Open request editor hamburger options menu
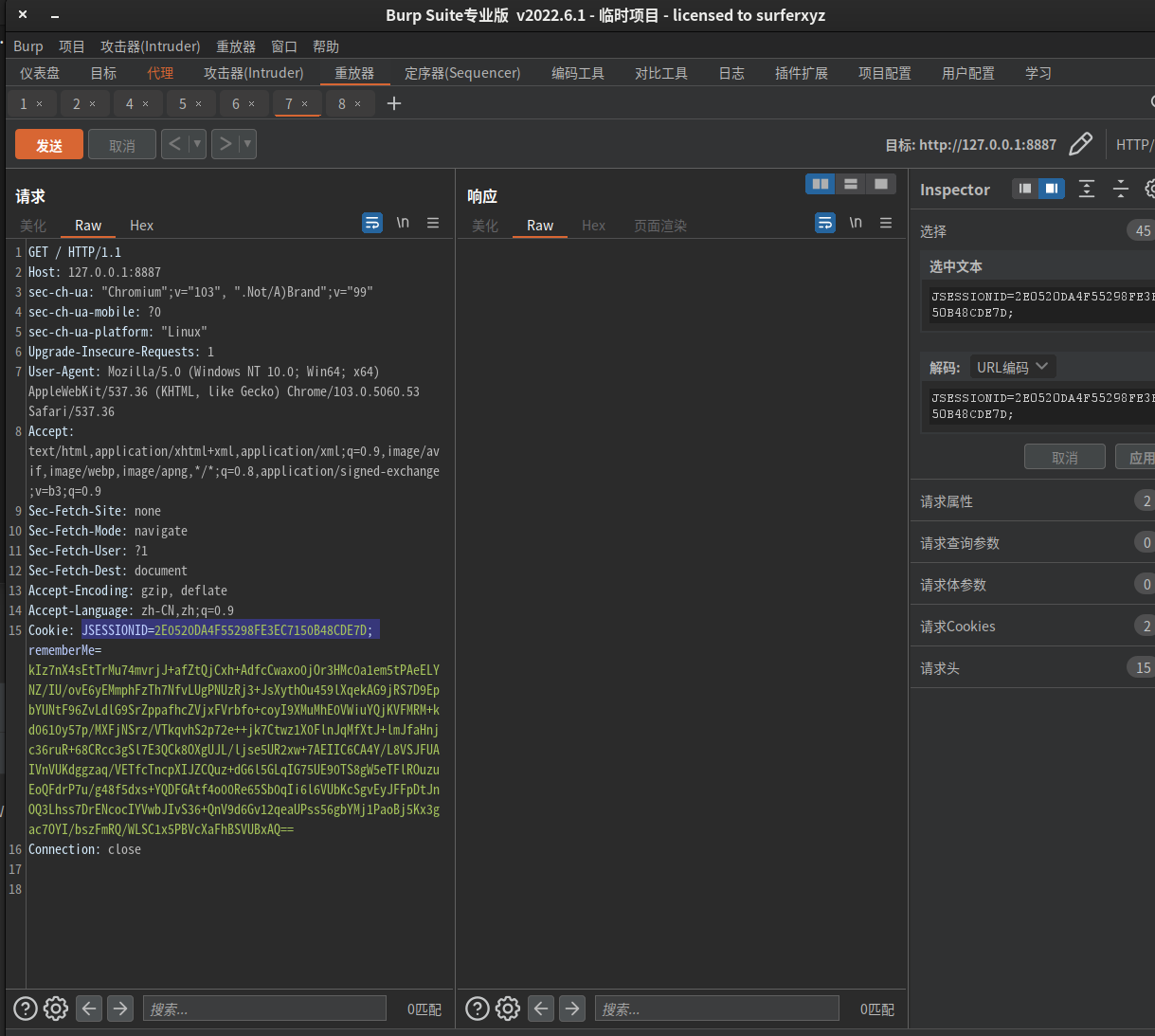 pyautogui.click(x=433, y=223)
